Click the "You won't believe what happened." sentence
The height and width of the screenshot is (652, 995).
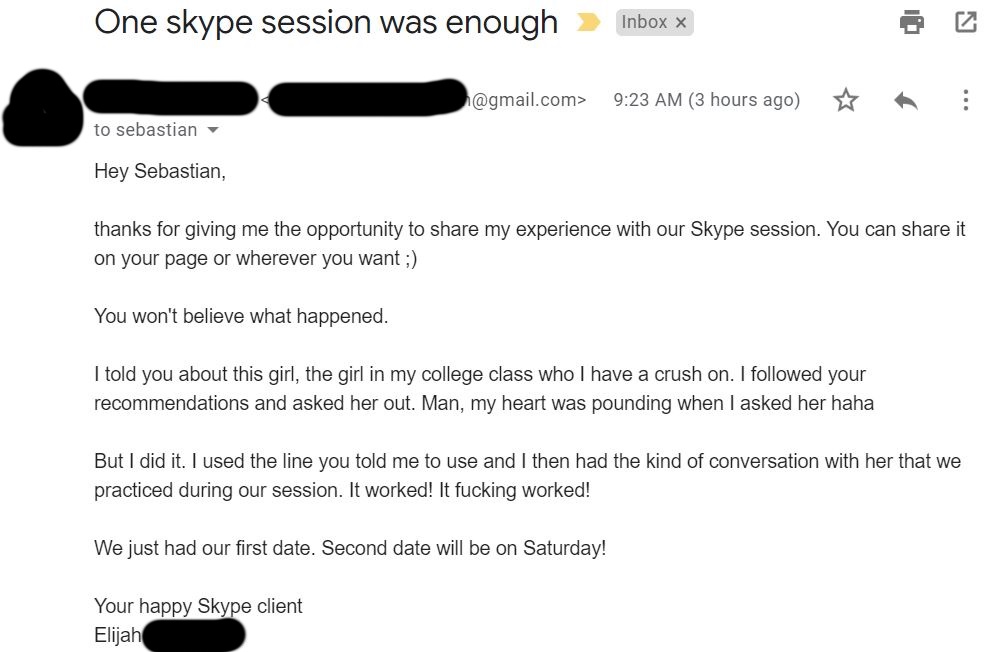[241, 317]
